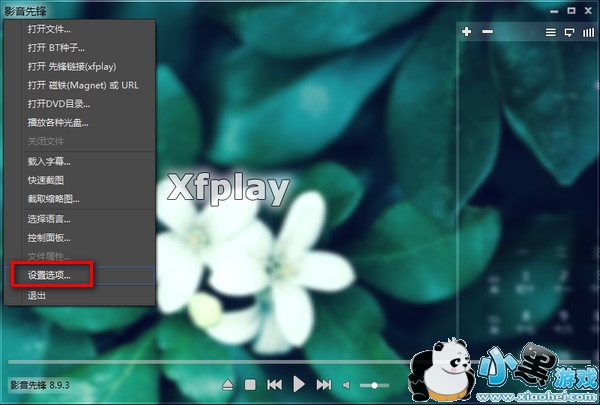Screen dimensions: 600x405
Task: Click the screen/display icon in playlist toolbar
Action: [x=569, y=33]
